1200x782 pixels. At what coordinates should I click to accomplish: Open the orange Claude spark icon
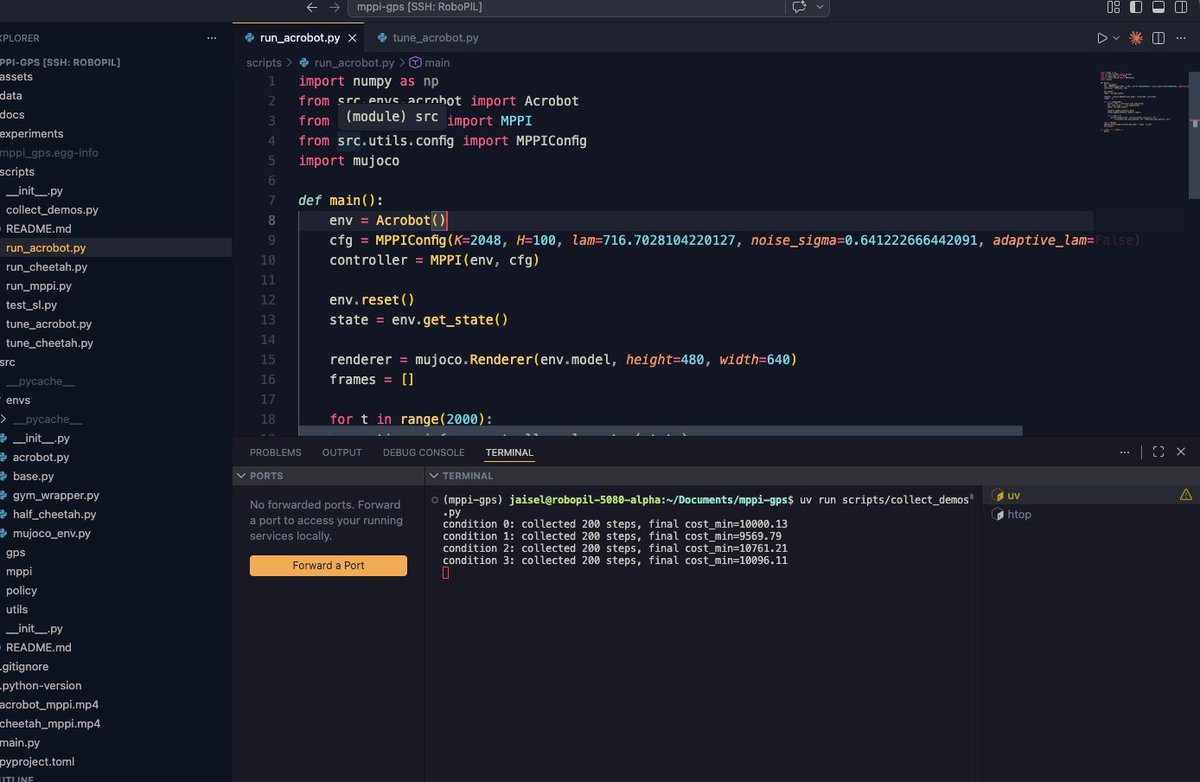1136,38
